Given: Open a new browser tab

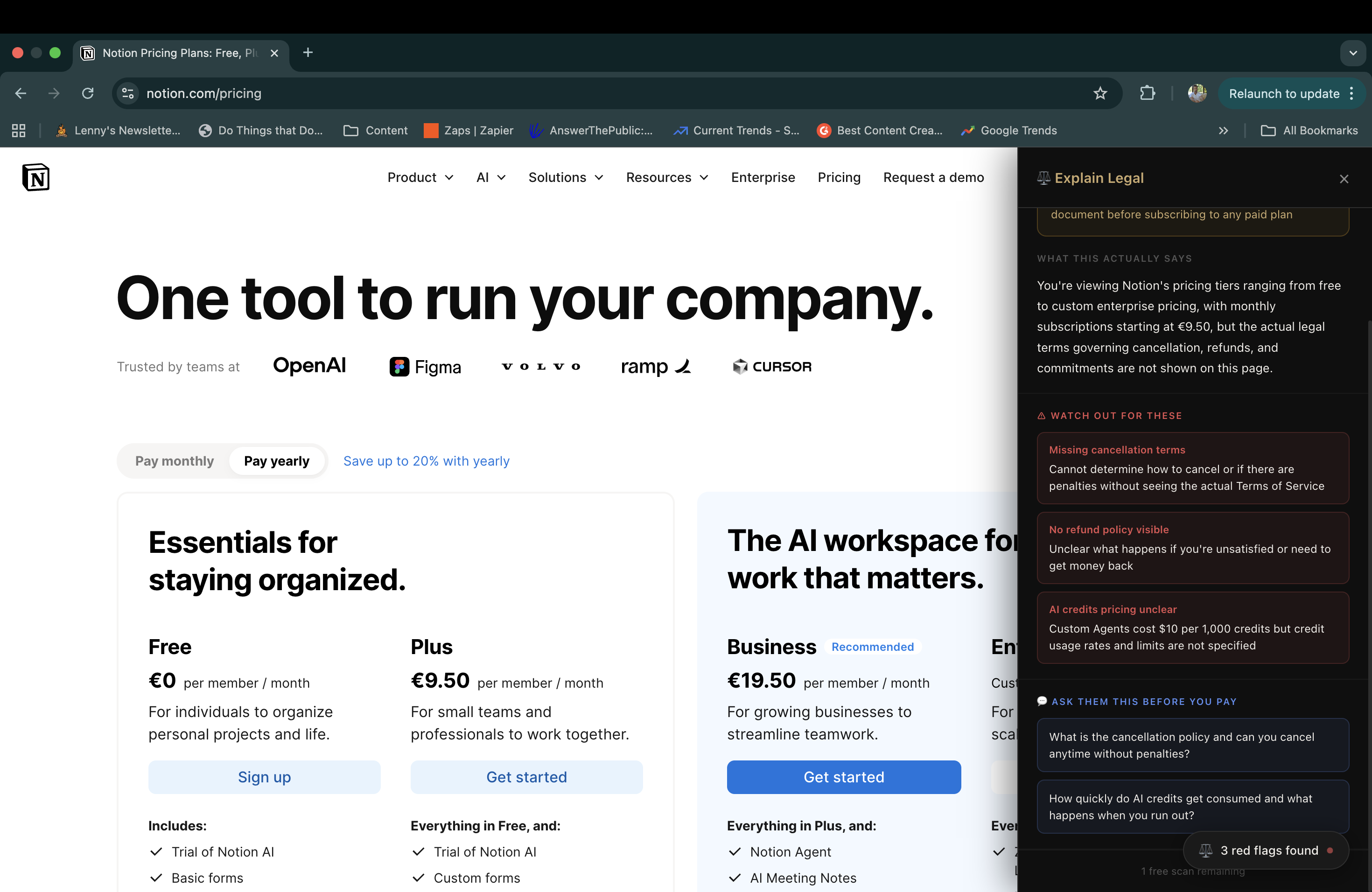Looking at the screenshot, I should click(308, 53).
